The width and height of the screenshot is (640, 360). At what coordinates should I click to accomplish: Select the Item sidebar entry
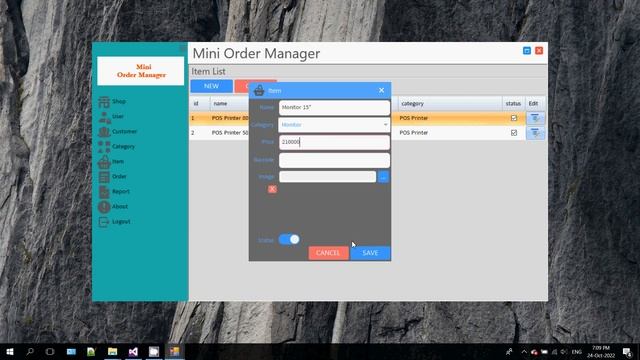111,161
